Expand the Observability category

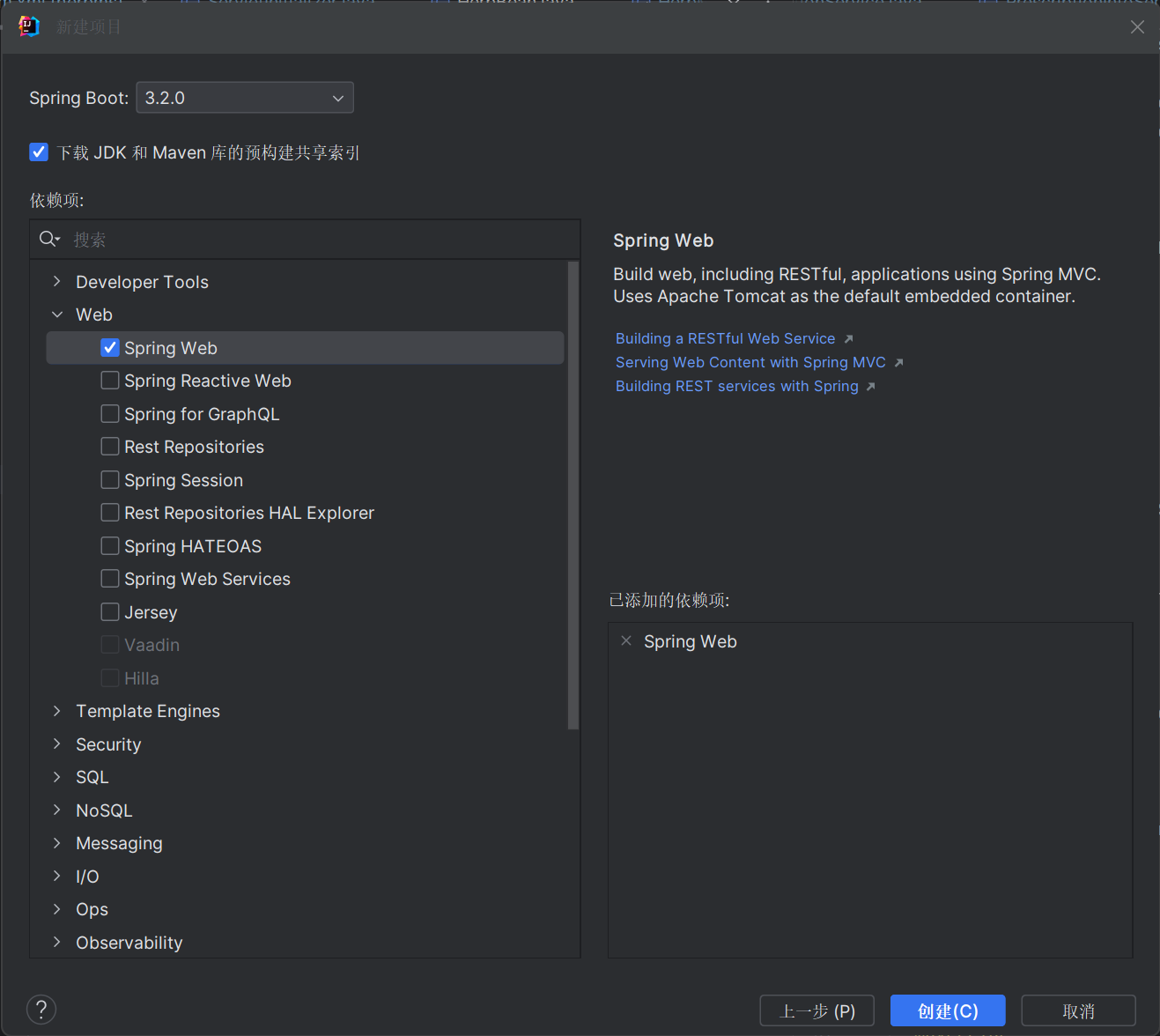pyautogui.click(x=57, y=943)
